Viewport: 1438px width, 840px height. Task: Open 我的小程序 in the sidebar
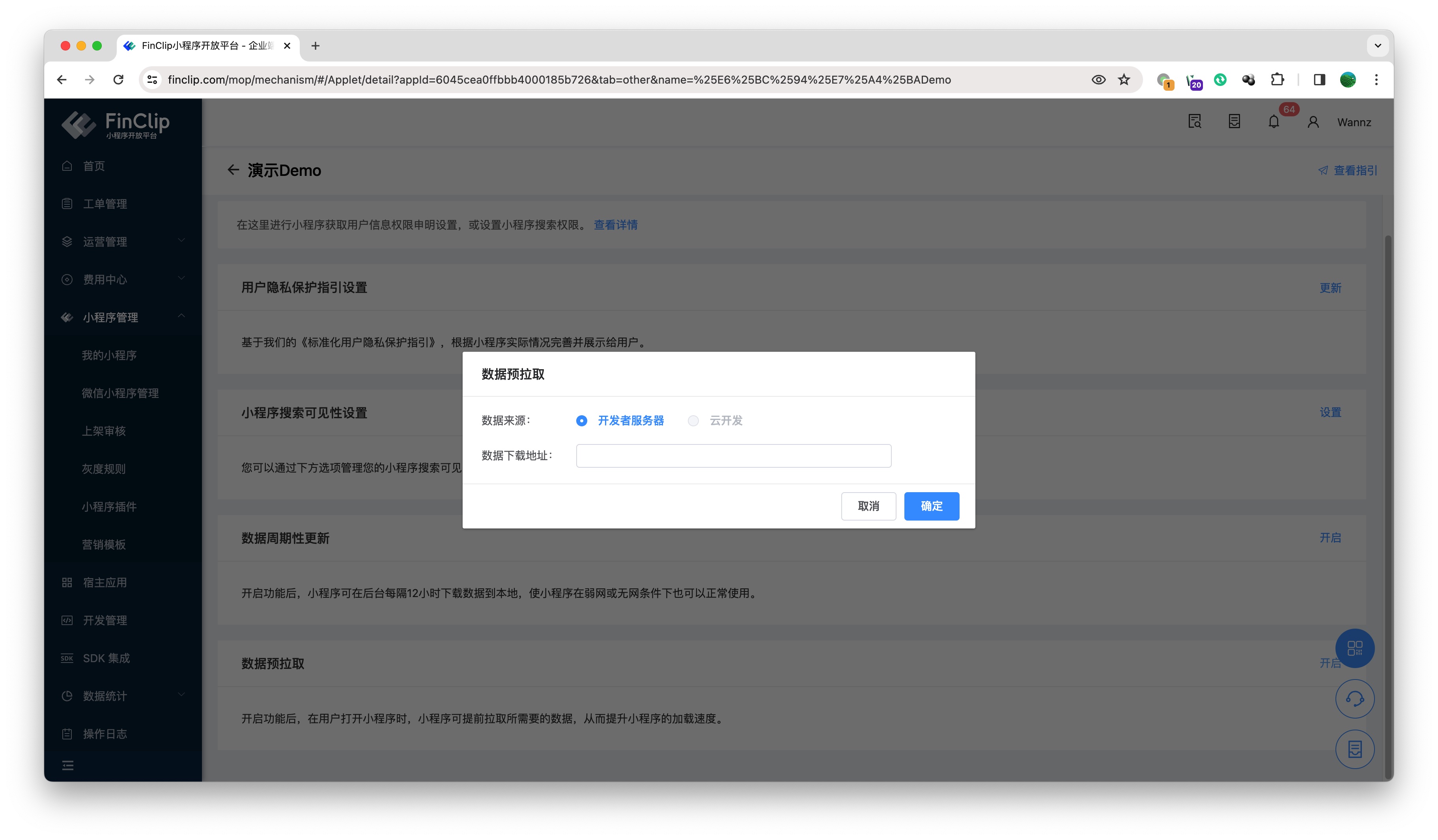[x=109, y=355]
